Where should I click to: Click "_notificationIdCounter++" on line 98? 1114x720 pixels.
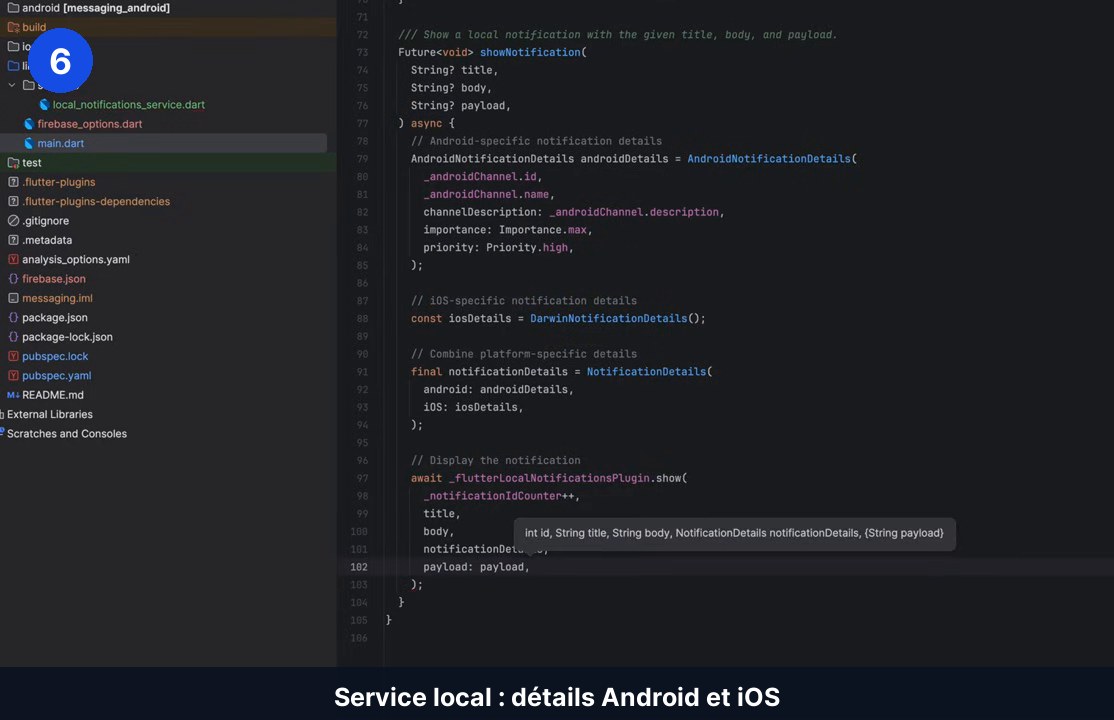[499, 496]
